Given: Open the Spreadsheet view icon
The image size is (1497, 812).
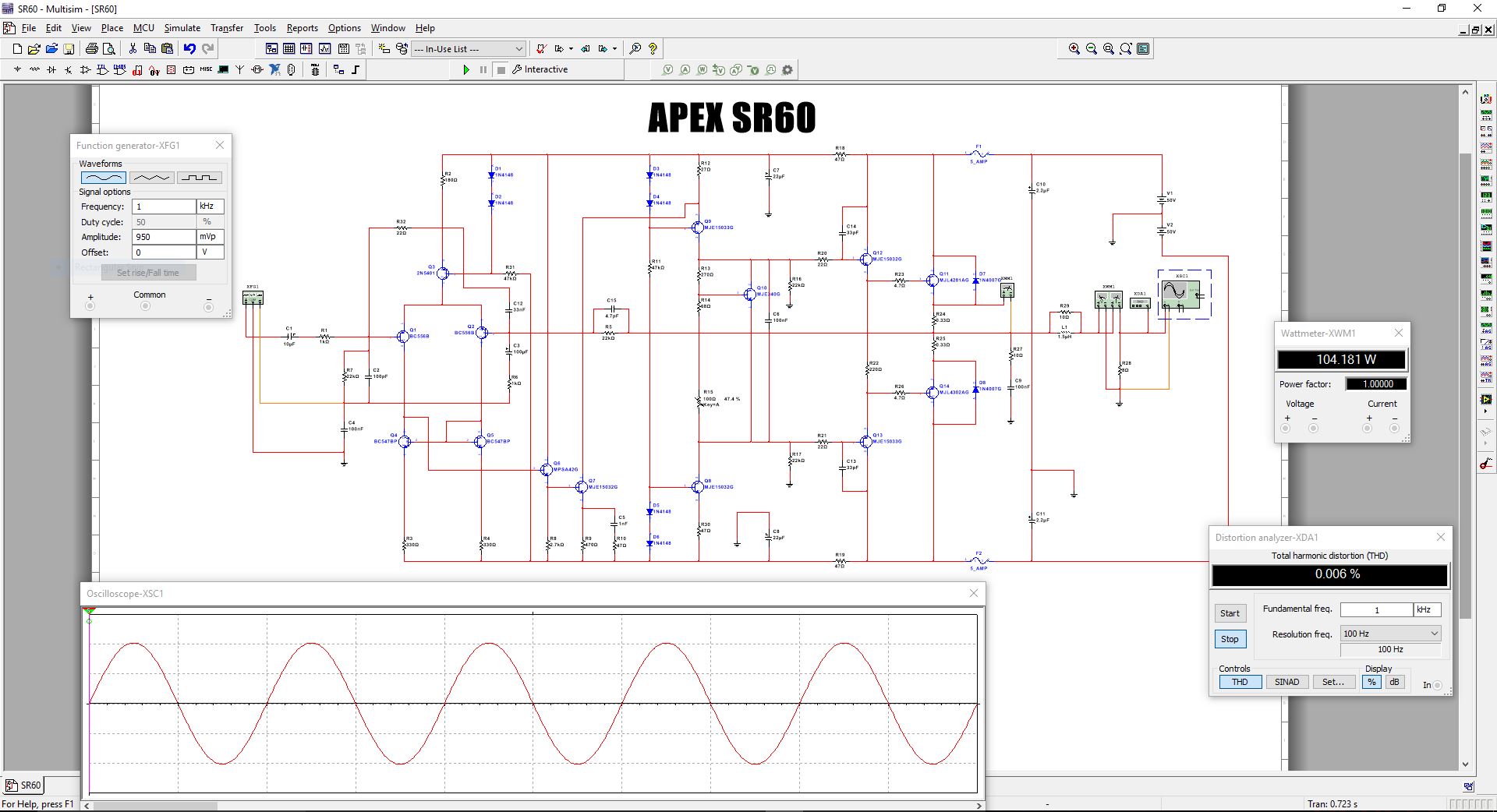Looking at the screenshot, I should [288, 48].
